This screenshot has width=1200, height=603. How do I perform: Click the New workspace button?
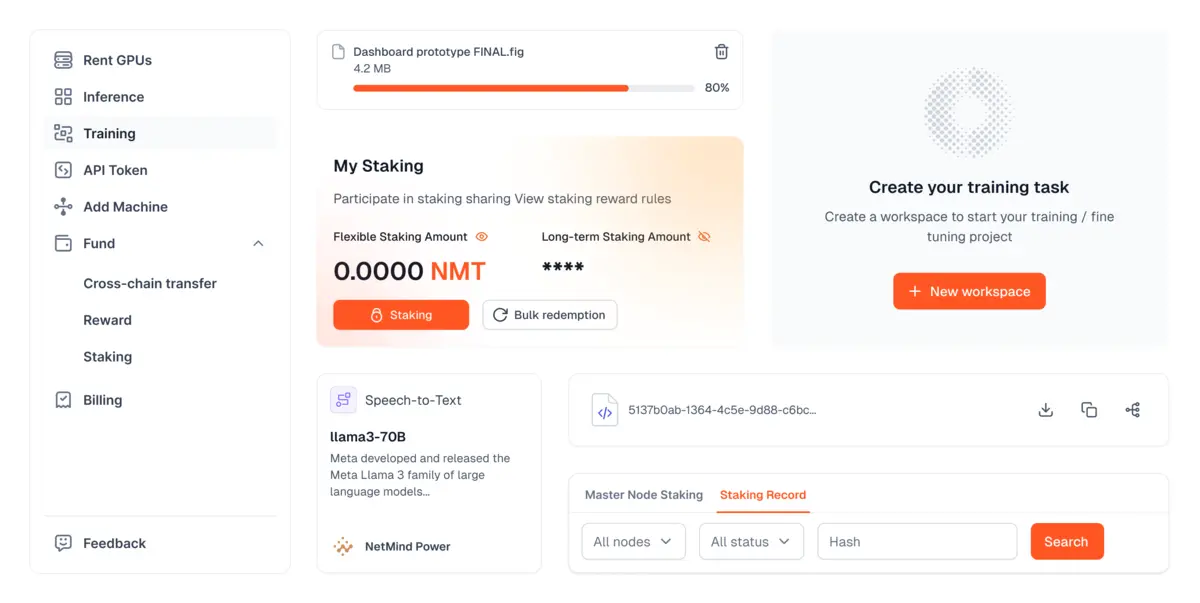coord(969,292)
